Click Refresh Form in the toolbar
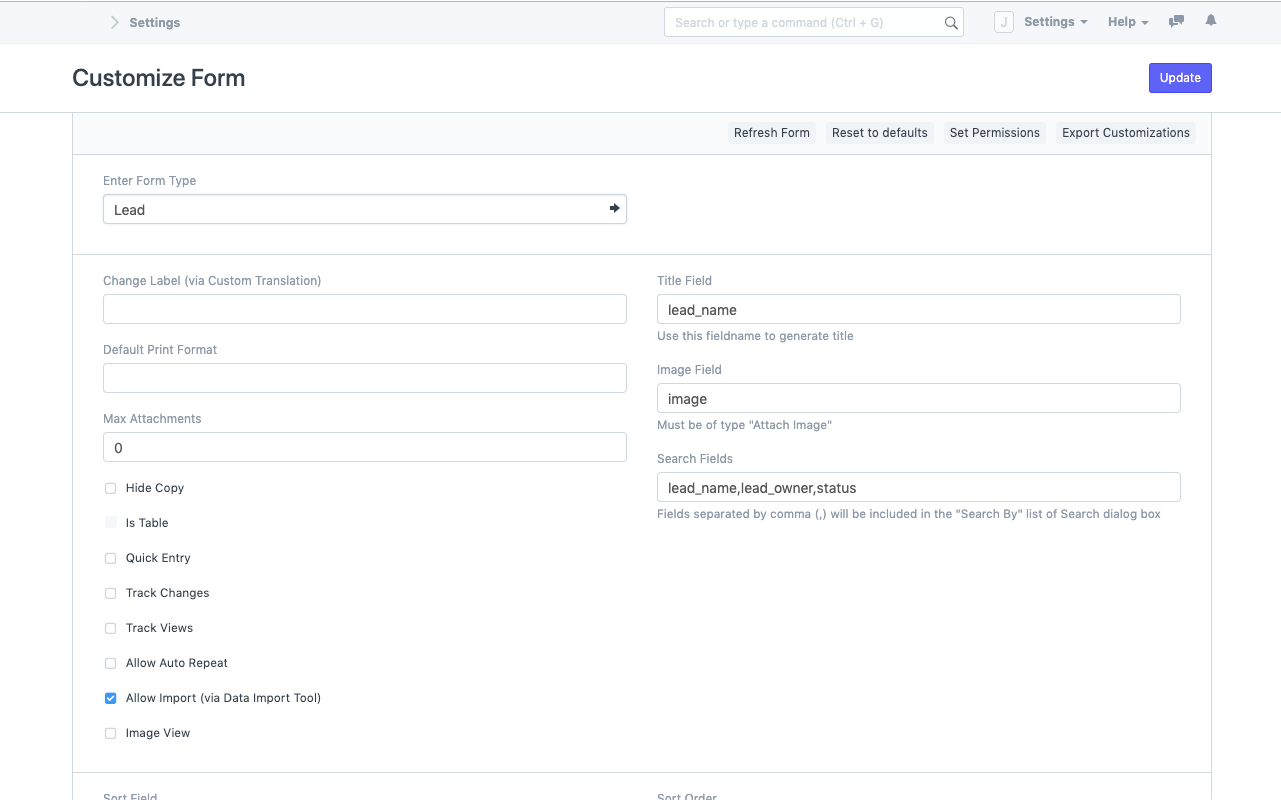This screenshot has width=1281, height=800. click(x=771, y=133)
